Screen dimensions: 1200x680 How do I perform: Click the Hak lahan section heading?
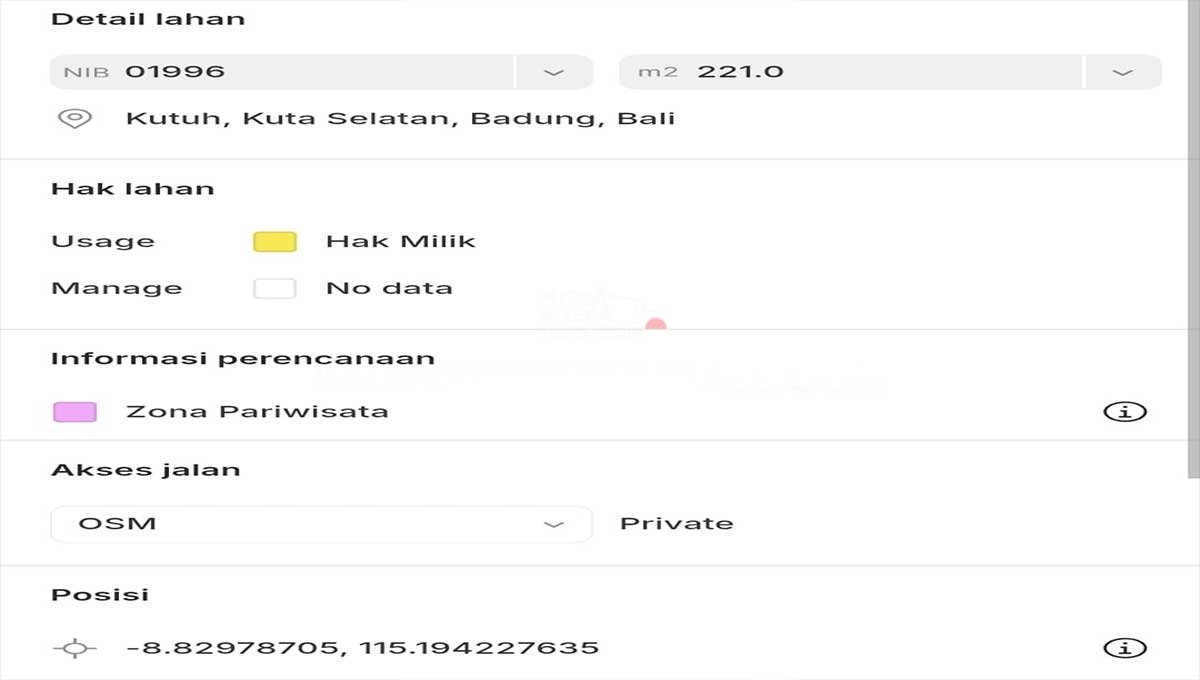(x=133, y=188)
